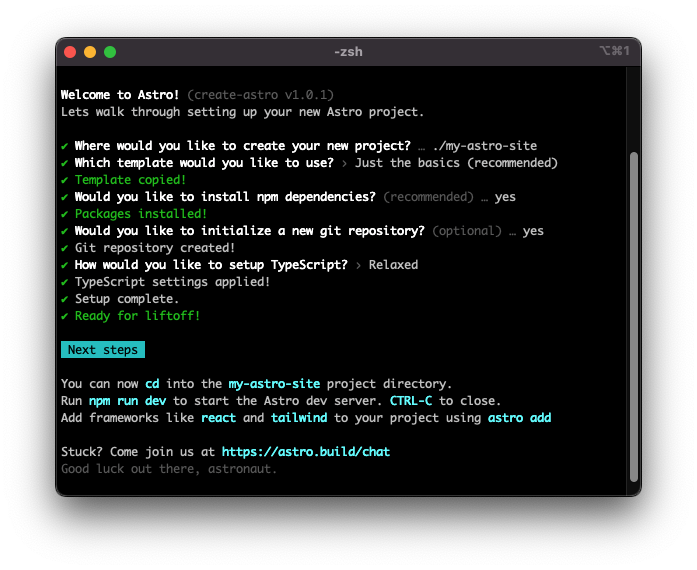The image size is (697, 570).
Task: Click checkmark beside 'Setup complete.'
Action: [65, 299]
